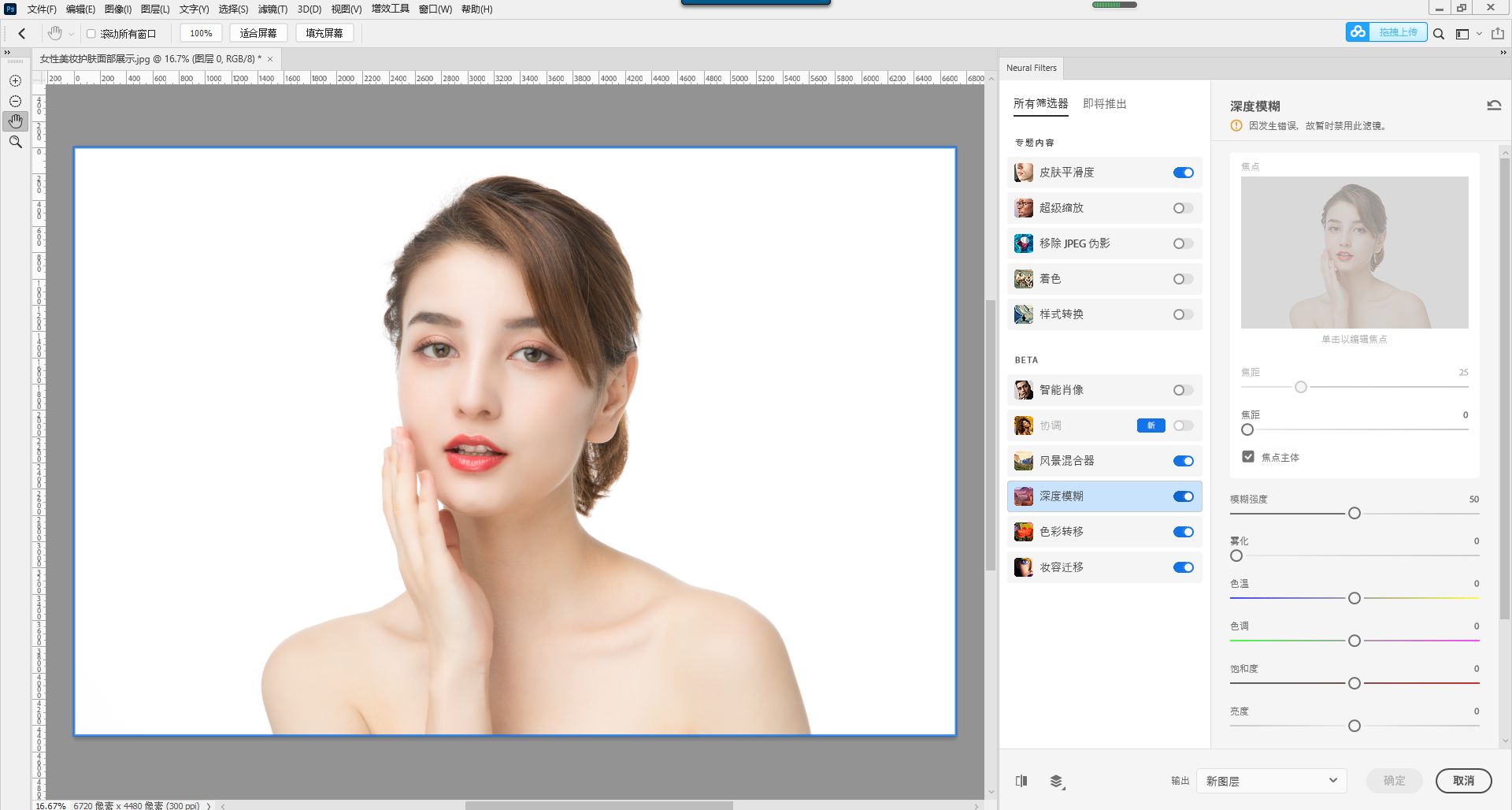Enable the 超级缩放 filter toggle
This screenshot has height=810, width=1512.
(x=1183, y=208)
